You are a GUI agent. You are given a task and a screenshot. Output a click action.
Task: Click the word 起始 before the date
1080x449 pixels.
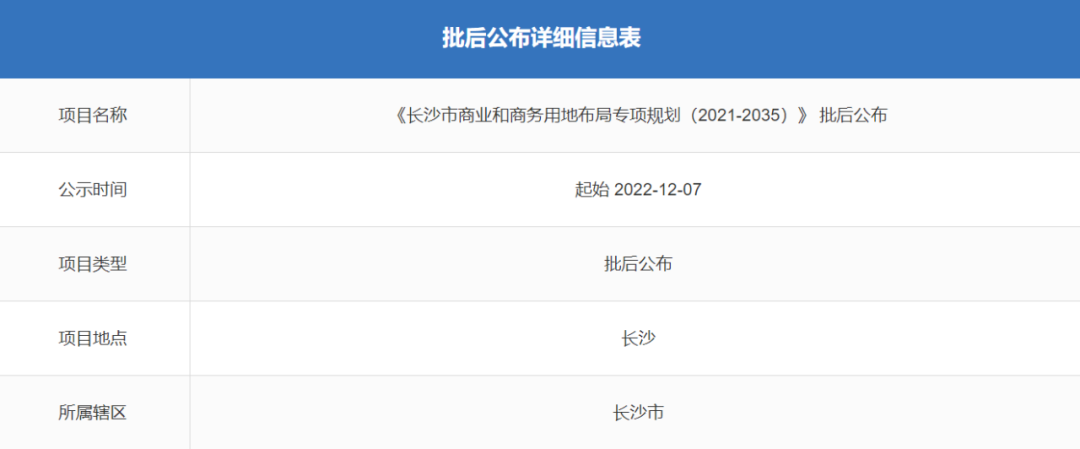pos(592,190)
